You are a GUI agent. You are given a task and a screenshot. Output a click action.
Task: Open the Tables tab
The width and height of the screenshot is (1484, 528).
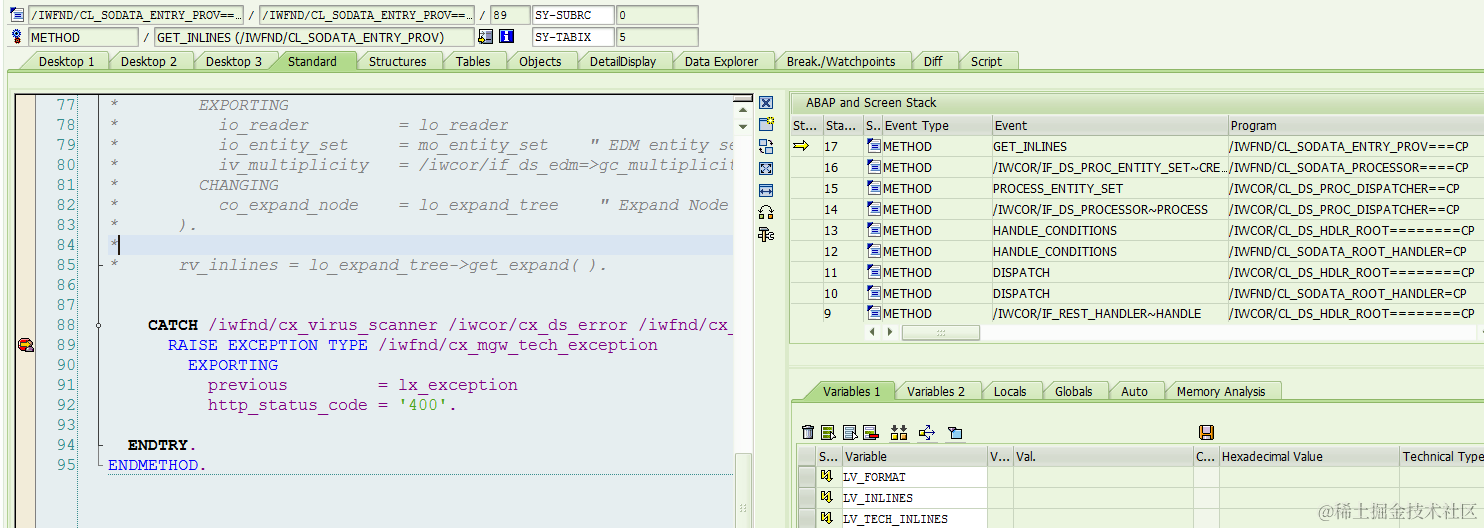tap(473, 61)
